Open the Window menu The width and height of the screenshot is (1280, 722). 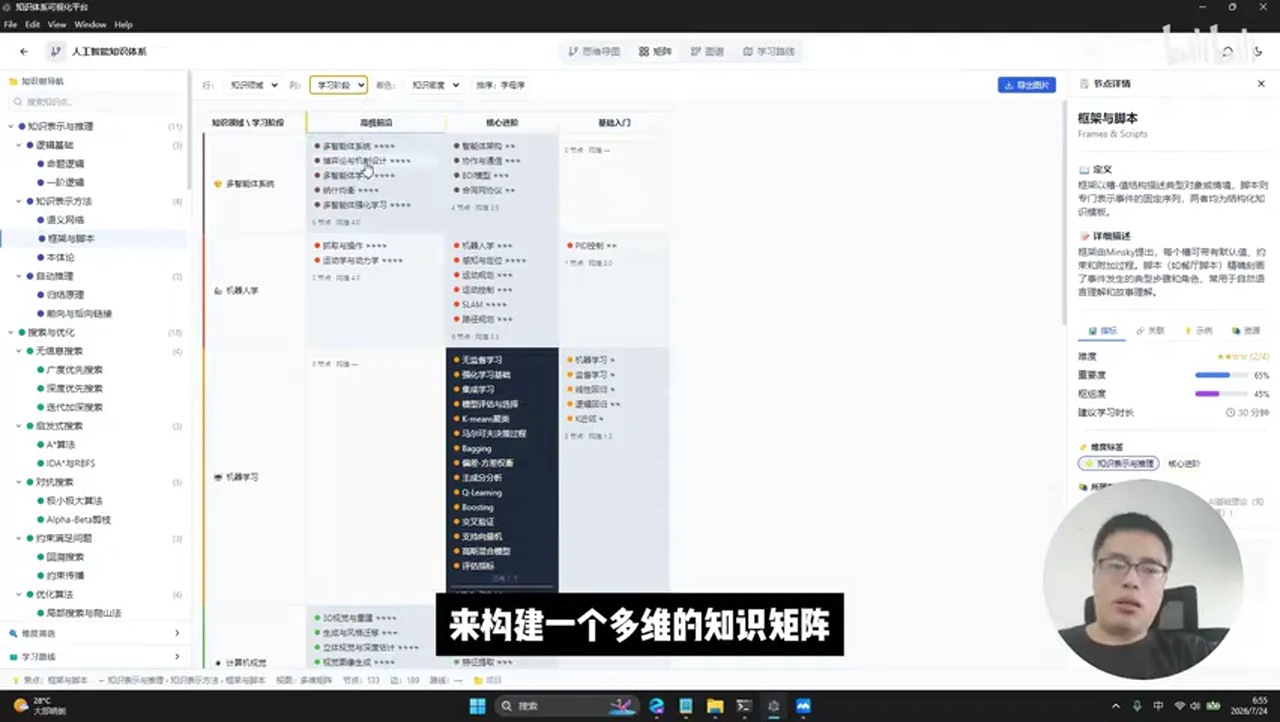coord(90,24)
